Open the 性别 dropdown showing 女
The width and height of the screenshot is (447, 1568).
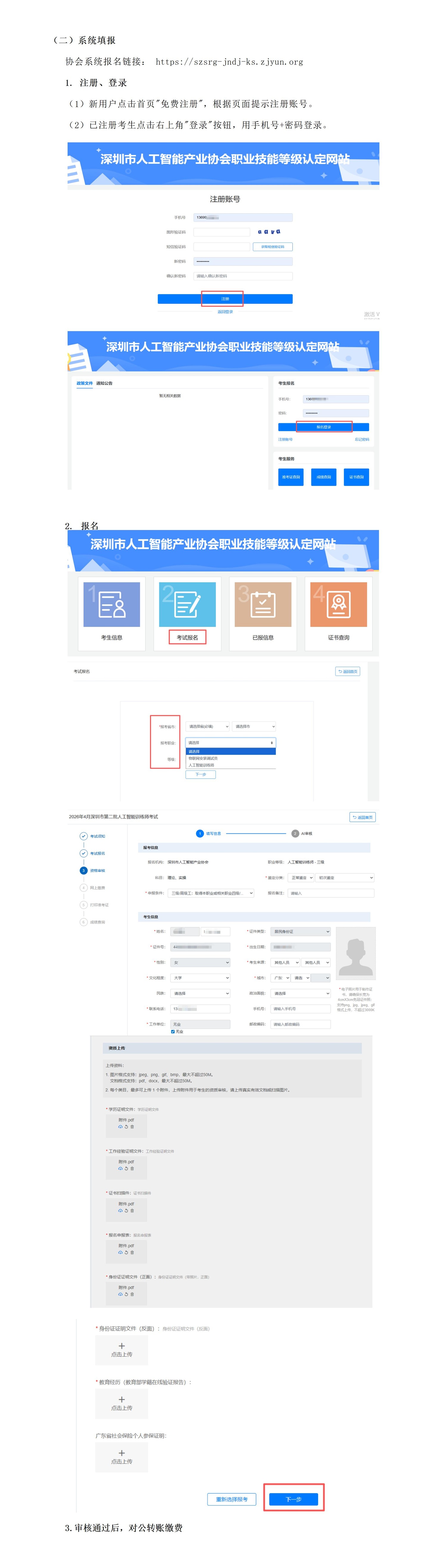pyautogui.click(x=200, y=962)
